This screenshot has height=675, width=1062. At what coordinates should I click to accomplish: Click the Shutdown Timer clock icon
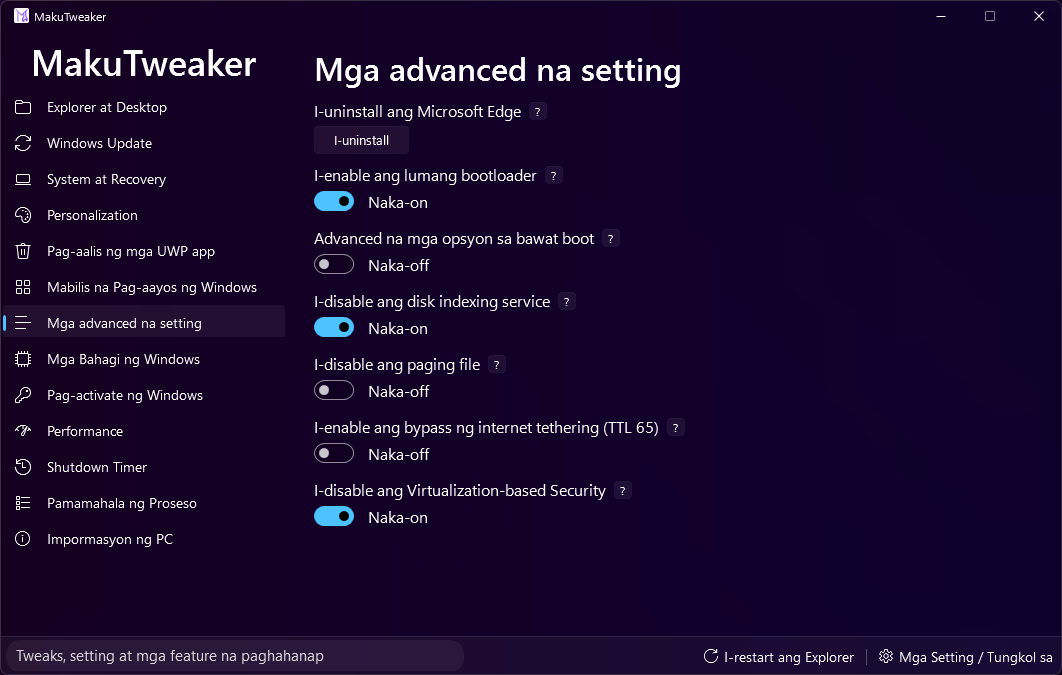[x=23, y=467]
